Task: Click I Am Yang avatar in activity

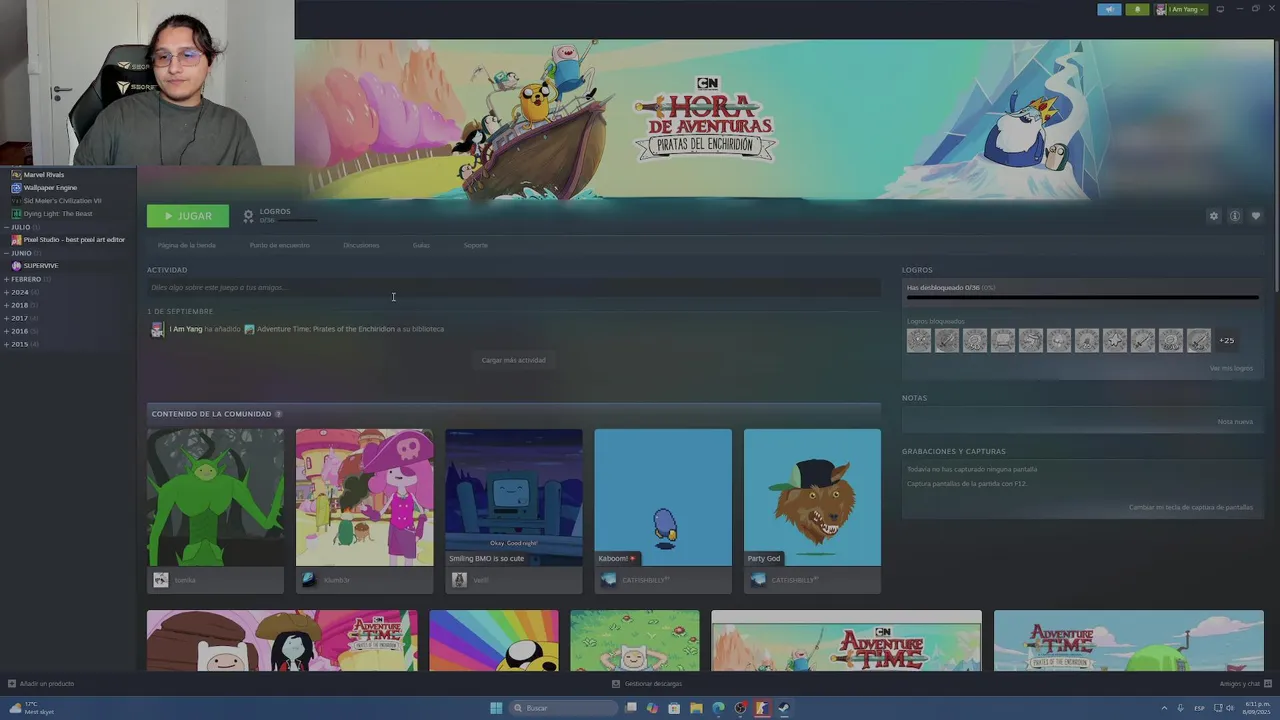Action: [x=157, y=329]
